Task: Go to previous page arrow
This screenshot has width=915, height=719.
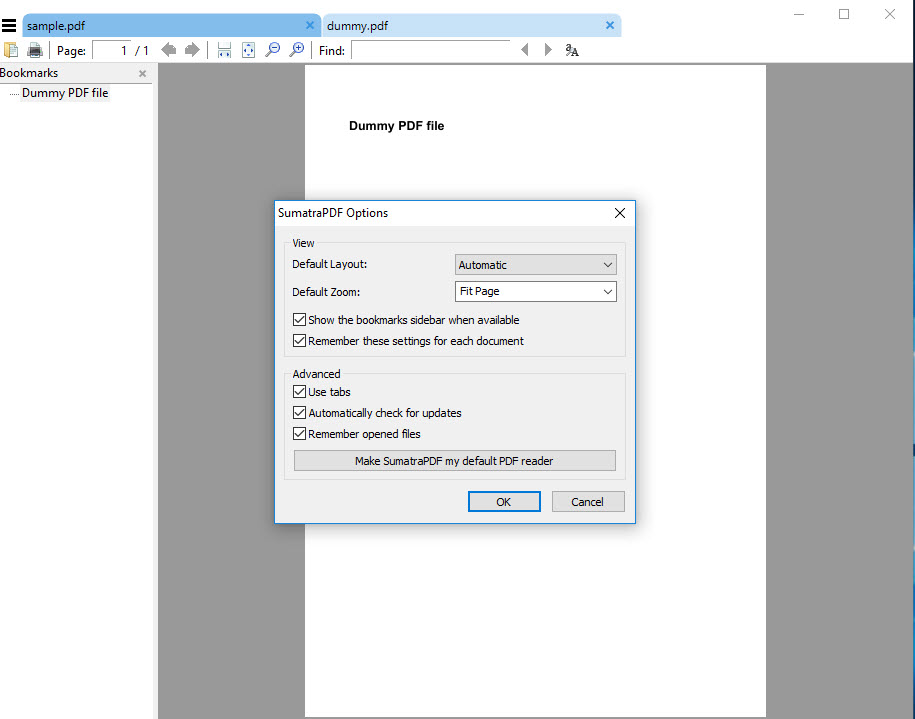Action: (x=169, y=50)
